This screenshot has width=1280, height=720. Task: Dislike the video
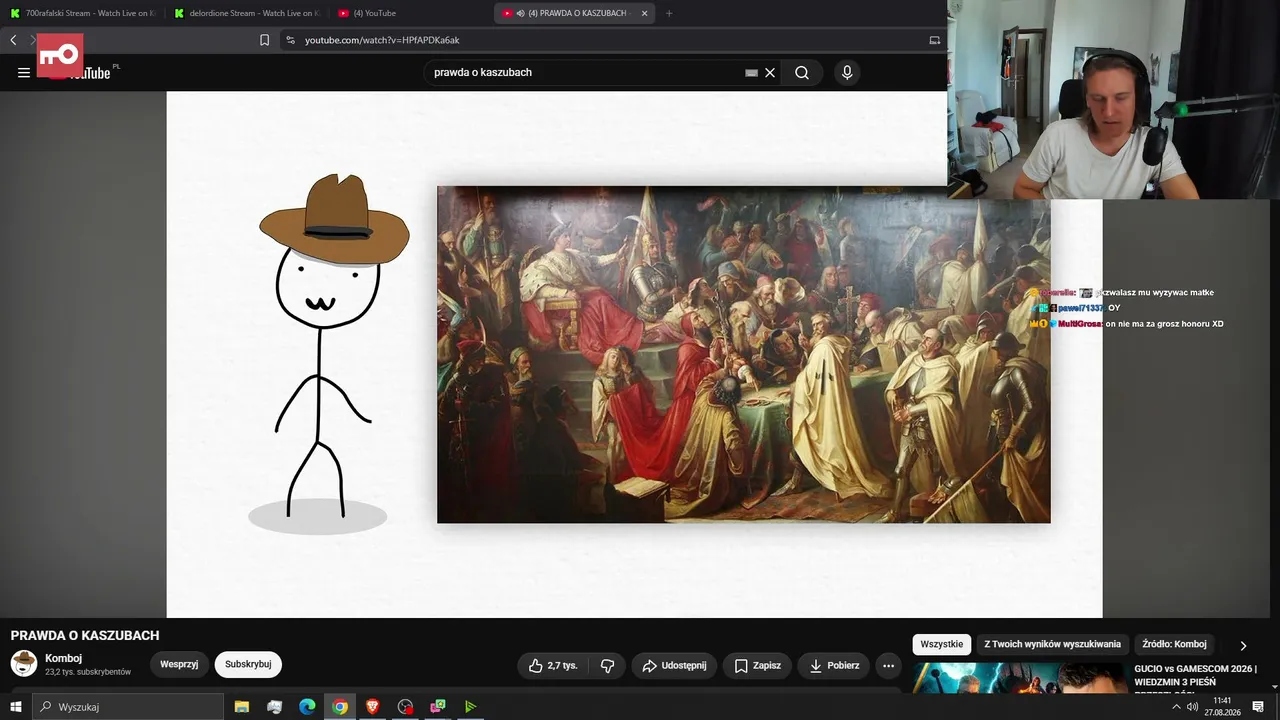607,666
